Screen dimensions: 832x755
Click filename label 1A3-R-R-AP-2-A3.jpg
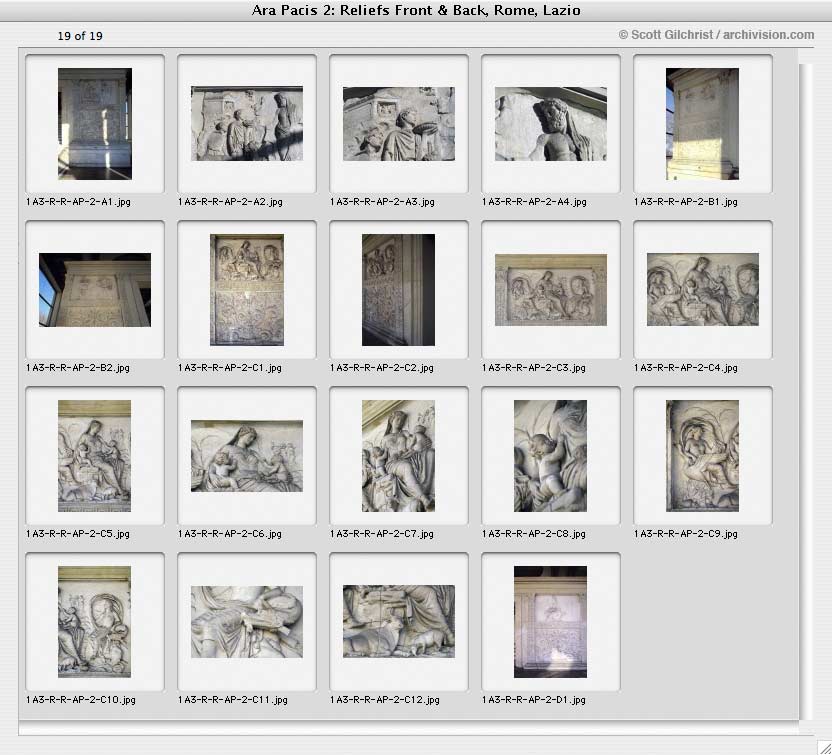382,202
